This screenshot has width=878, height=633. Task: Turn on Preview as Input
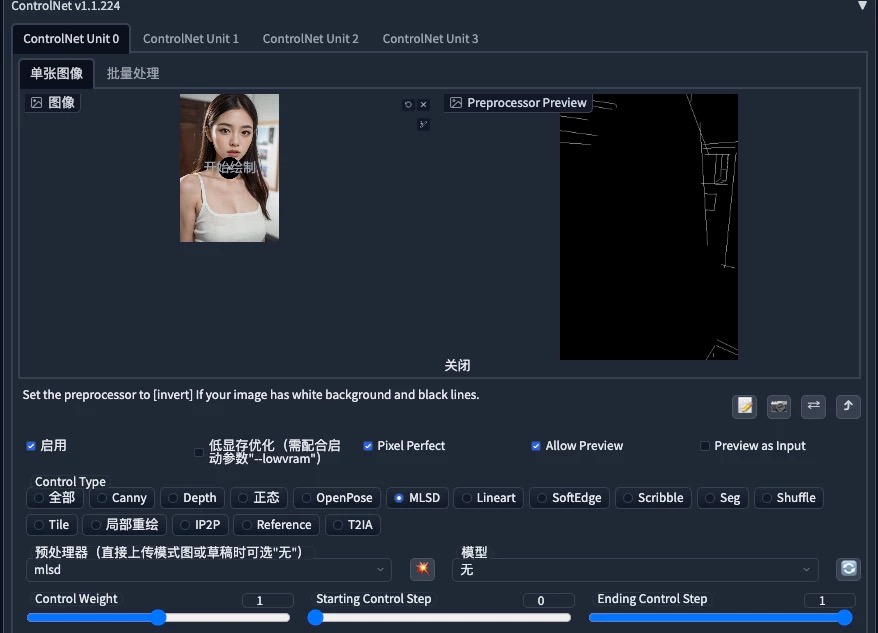pos(705,446)
